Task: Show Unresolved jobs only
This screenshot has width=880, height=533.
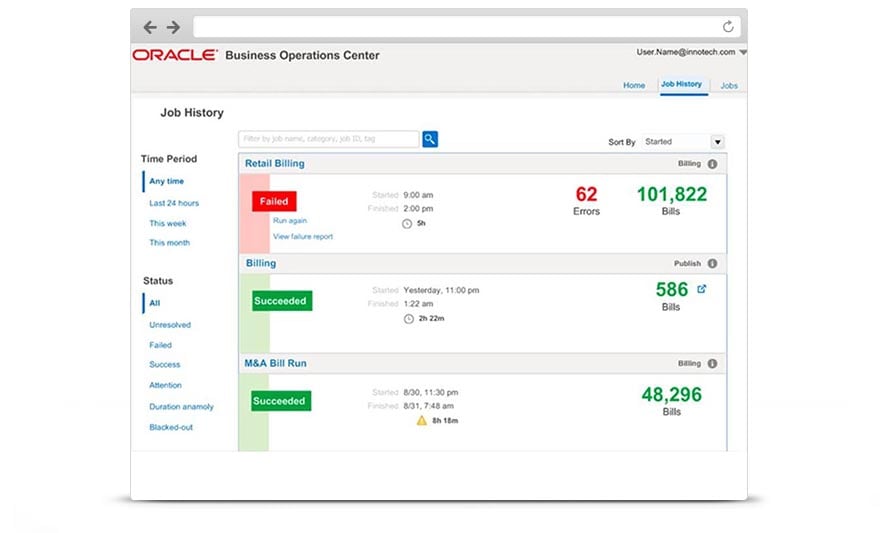Action: point(170,325)
